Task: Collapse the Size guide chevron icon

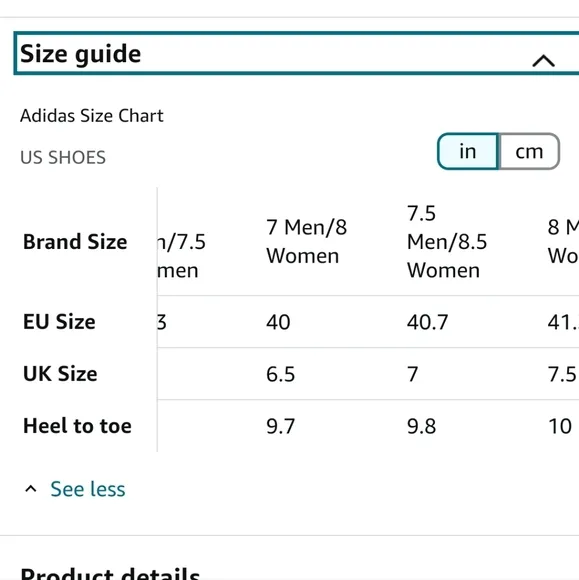Action: 543,61
